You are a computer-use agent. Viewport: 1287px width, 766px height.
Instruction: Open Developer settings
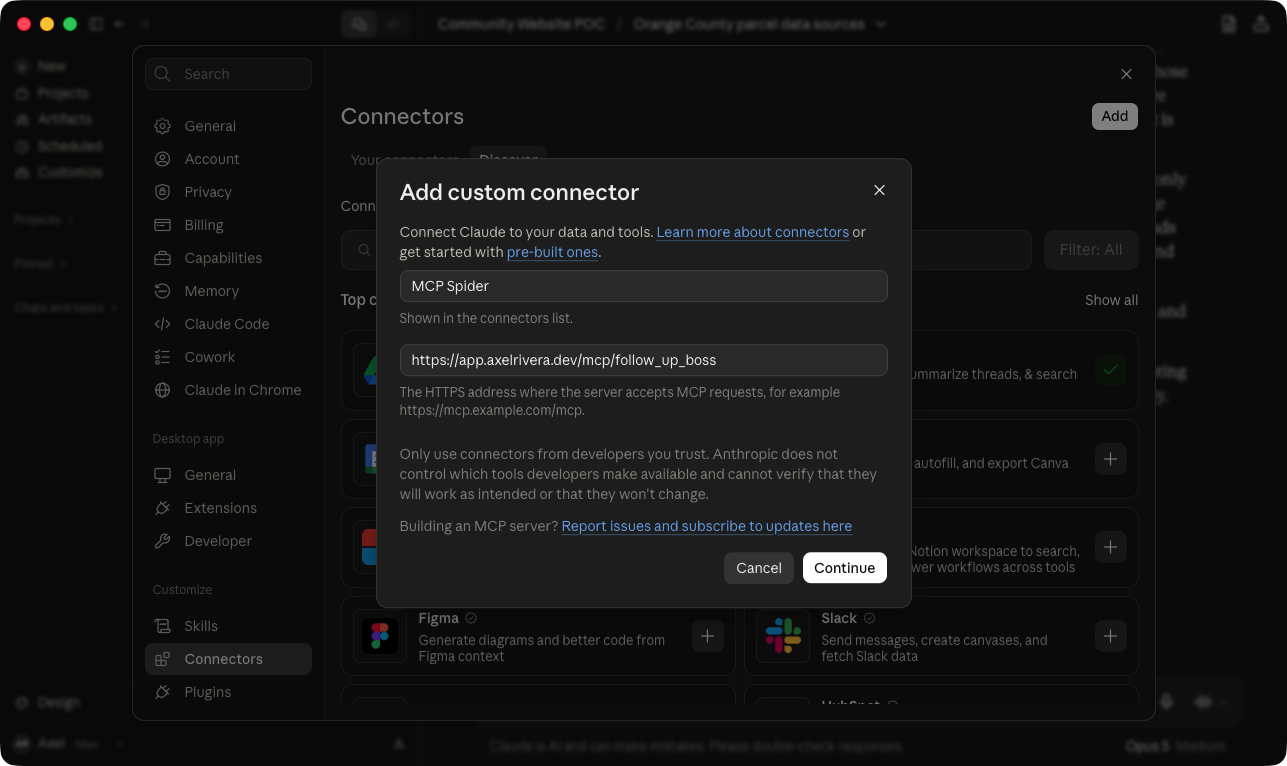coord(228,541)
